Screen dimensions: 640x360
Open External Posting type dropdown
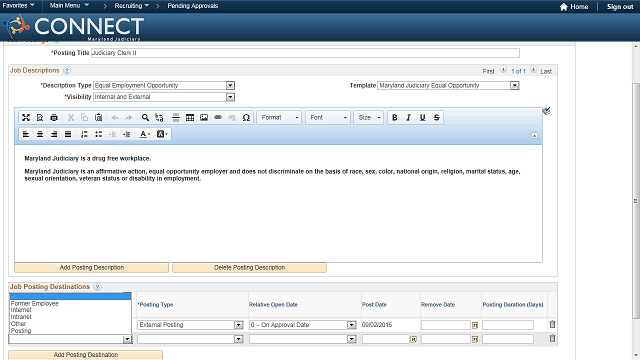coord(239,325)
